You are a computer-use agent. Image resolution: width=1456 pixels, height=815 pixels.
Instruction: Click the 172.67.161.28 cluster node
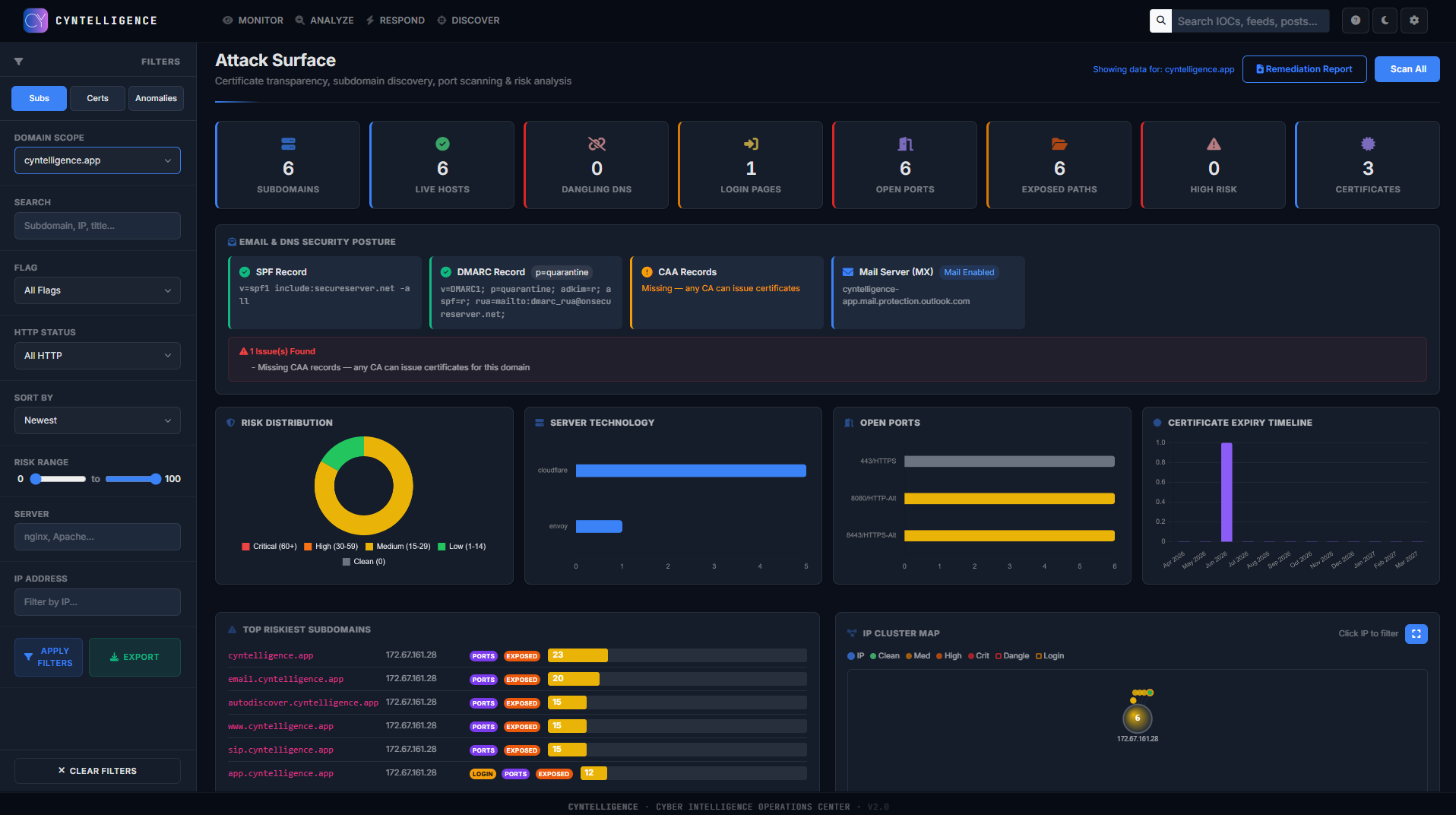pos(1138,718)
